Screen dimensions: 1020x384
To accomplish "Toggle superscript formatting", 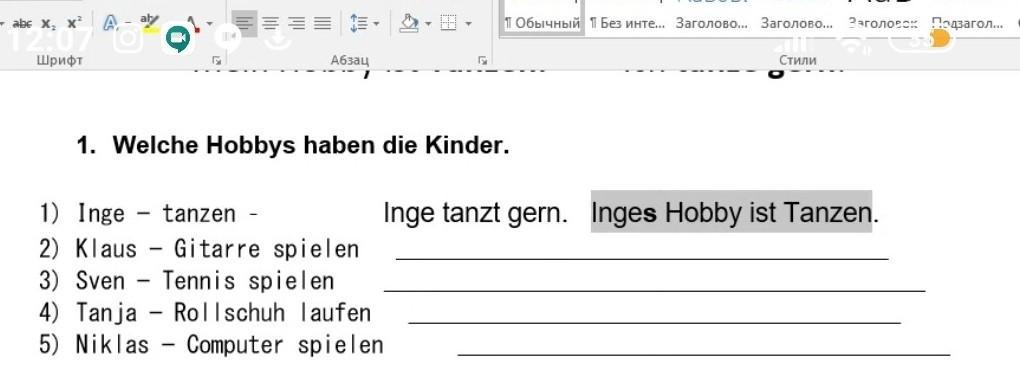I will 74,24.
